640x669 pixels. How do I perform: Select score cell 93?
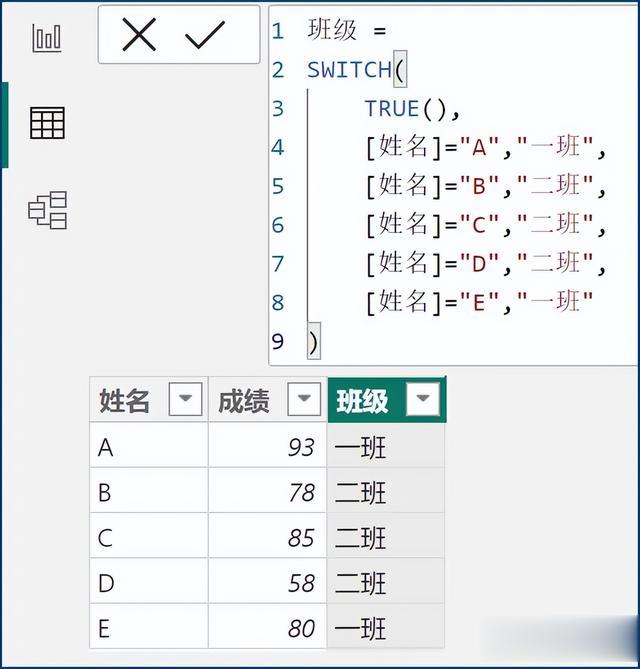[x=268, y=447]
